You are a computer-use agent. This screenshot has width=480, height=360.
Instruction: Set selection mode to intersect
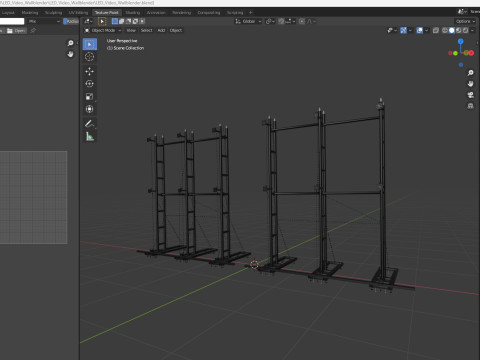(142, 21)
